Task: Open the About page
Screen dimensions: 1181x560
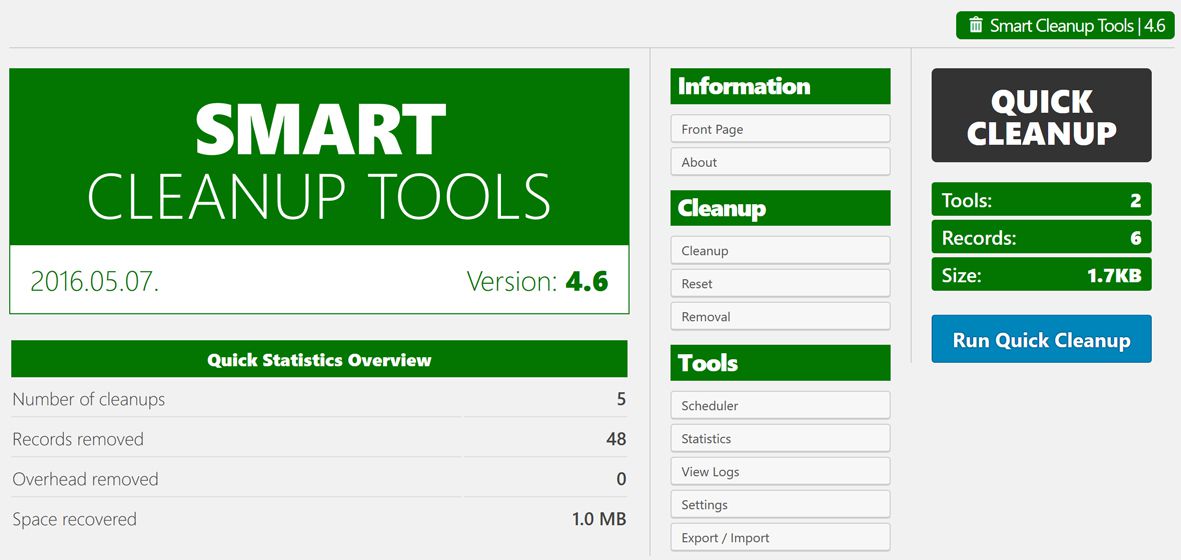Action: point(779,162)
